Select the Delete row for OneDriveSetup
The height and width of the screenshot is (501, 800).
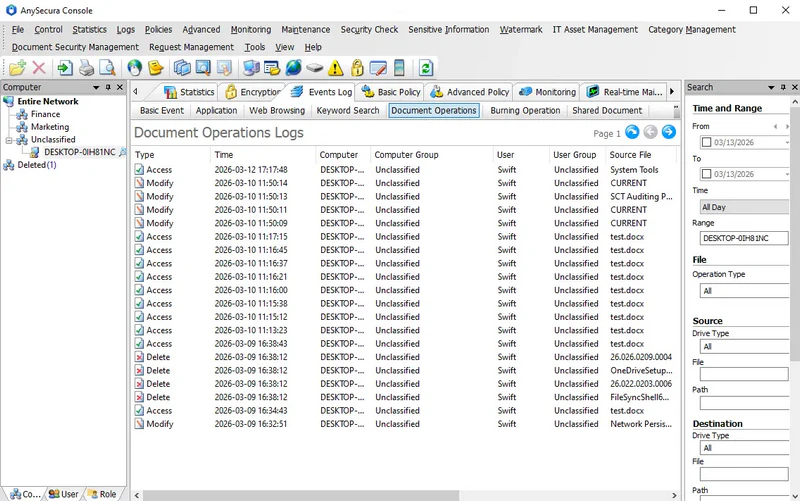click(x=405, y=370)
